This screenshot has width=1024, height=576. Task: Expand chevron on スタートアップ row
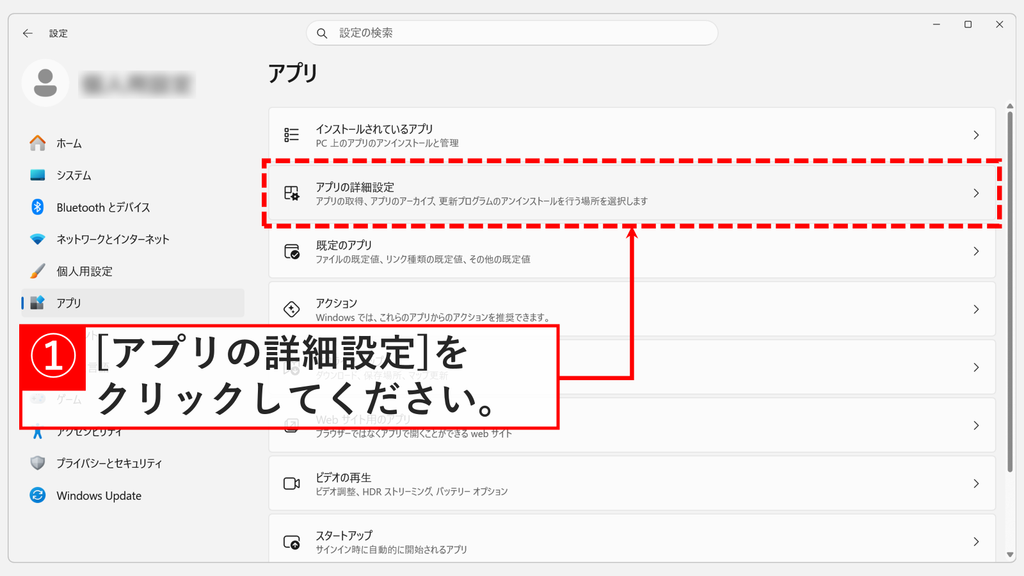976,542
